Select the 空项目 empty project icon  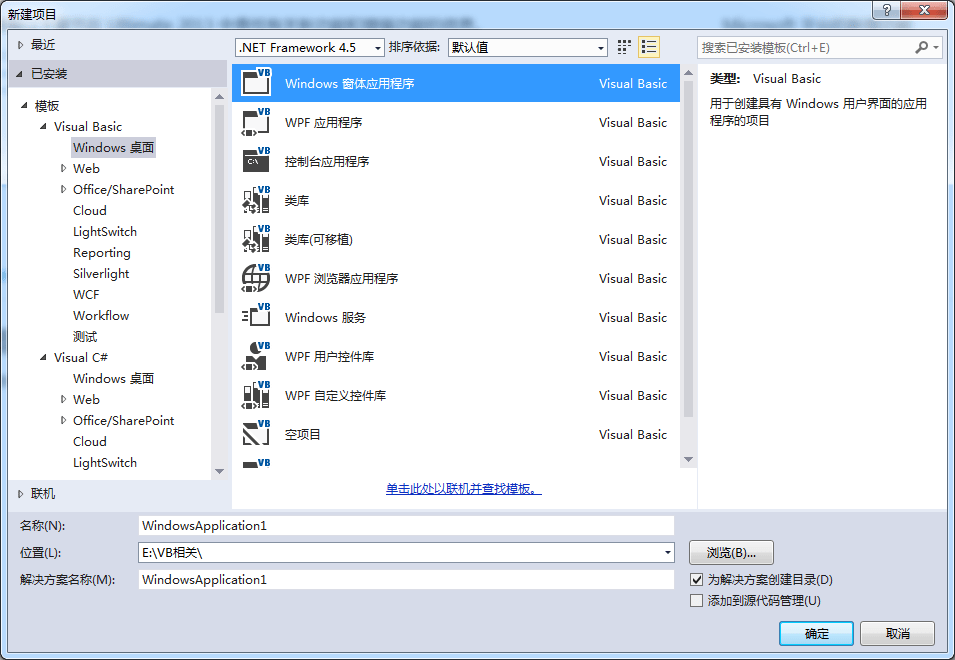click(x=256, y=434)
